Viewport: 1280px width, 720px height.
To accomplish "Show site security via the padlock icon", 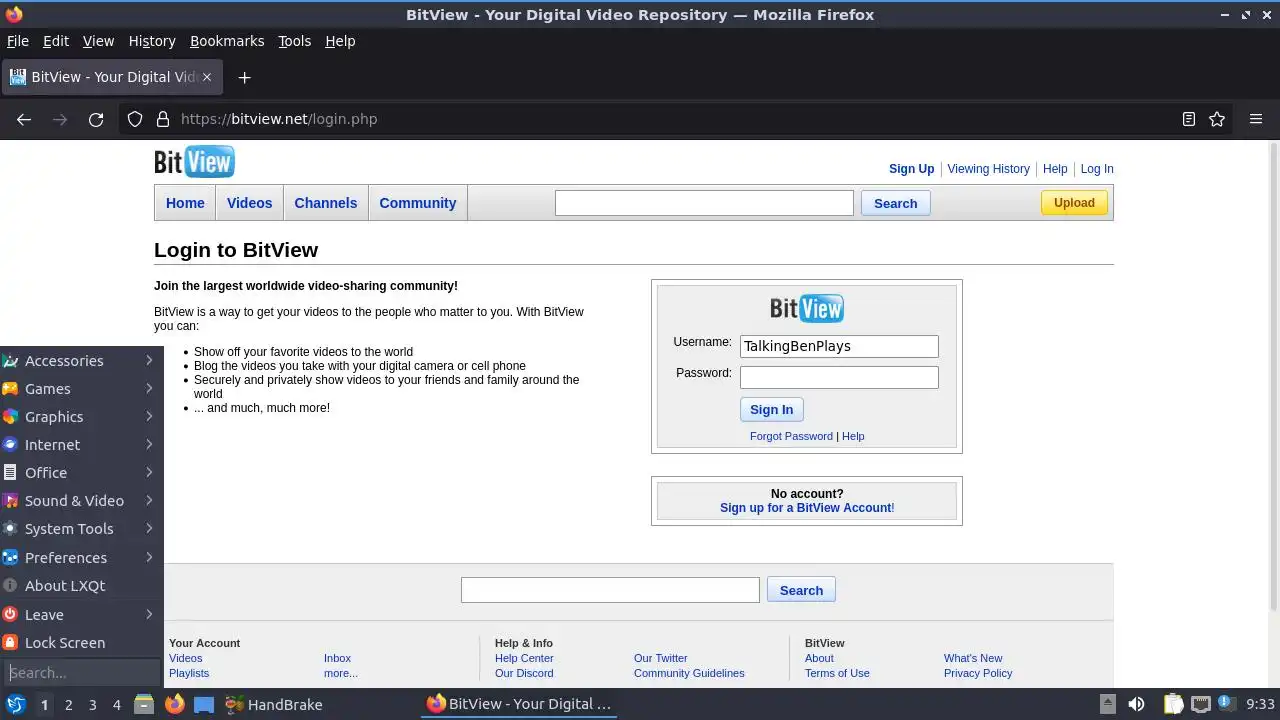I will pos(163,119).
